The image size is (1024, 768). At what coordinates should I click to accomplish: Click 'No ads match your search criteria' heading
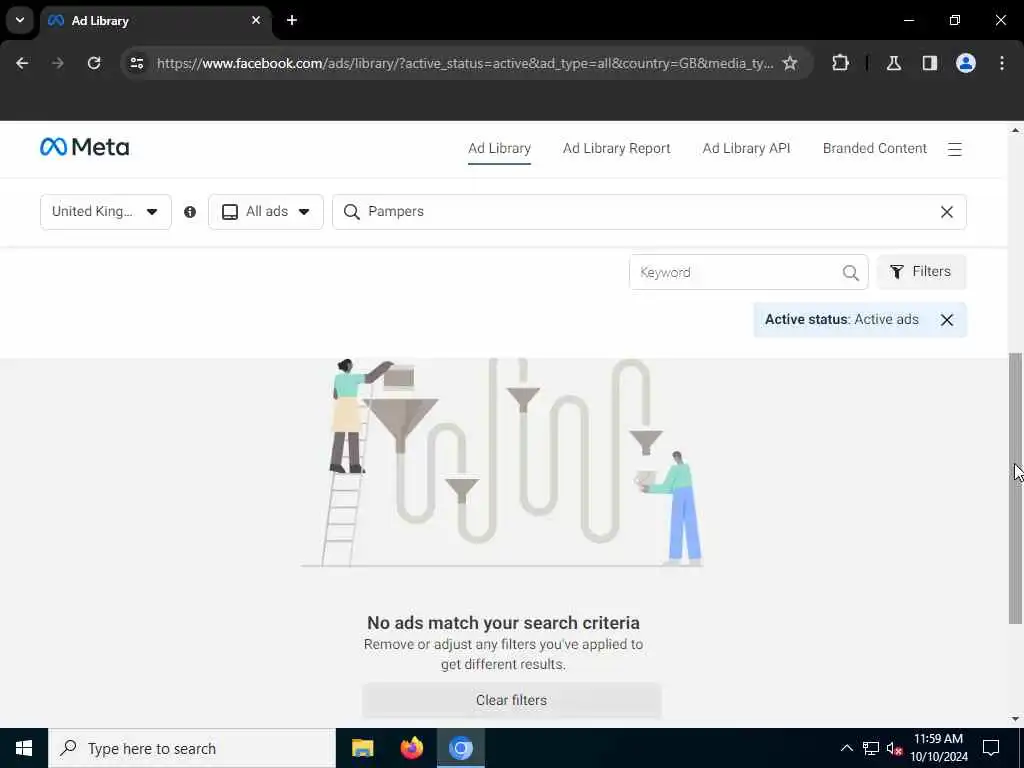(504, 622)
